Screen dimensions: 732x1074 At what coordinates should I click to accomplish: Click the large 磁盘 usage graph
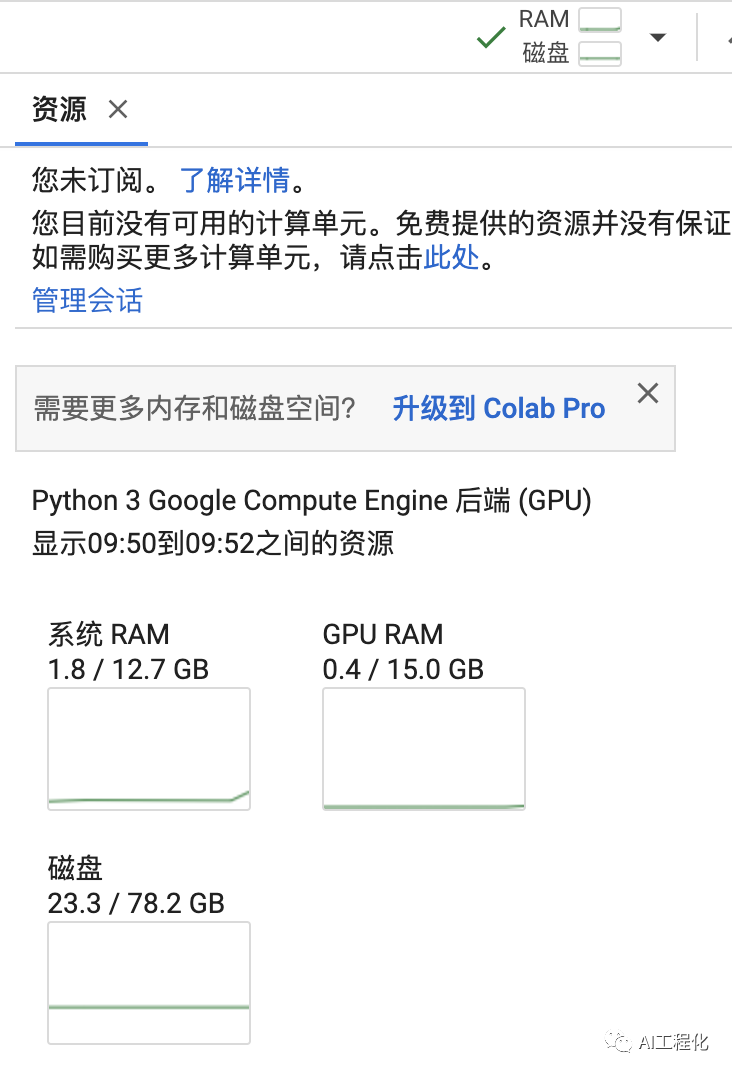(149, 982)
